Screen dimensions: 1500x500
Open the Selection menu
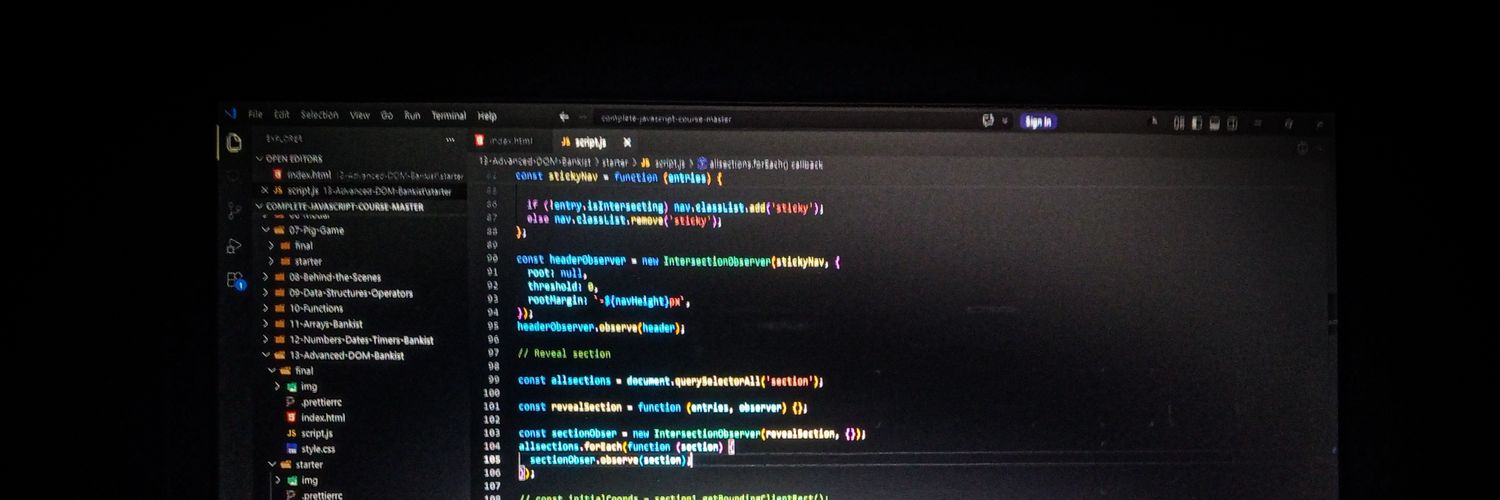tap(320, 115)
